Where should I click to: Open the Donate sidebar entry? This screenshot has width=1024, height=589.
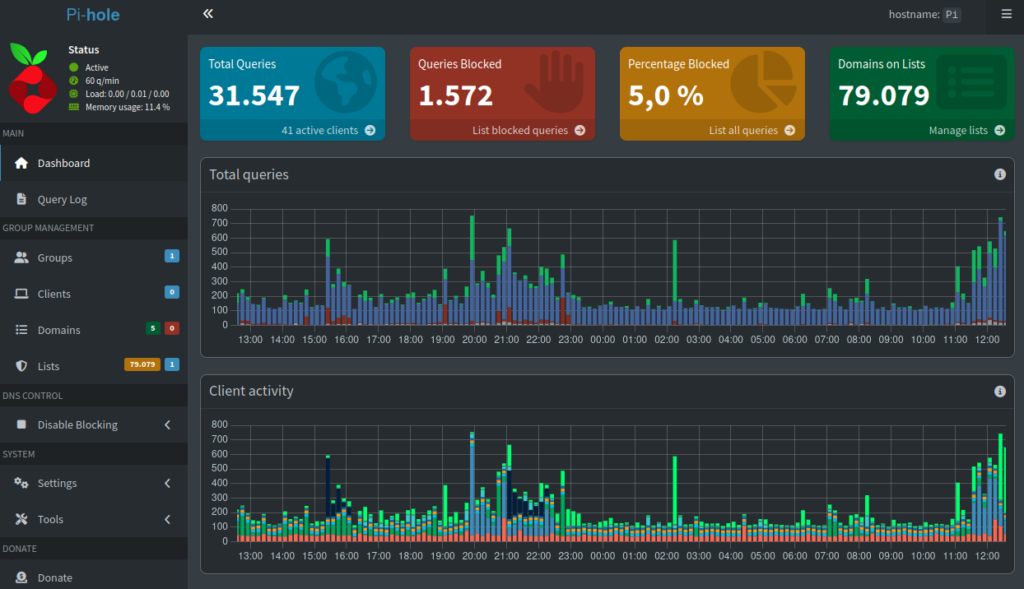55,577
